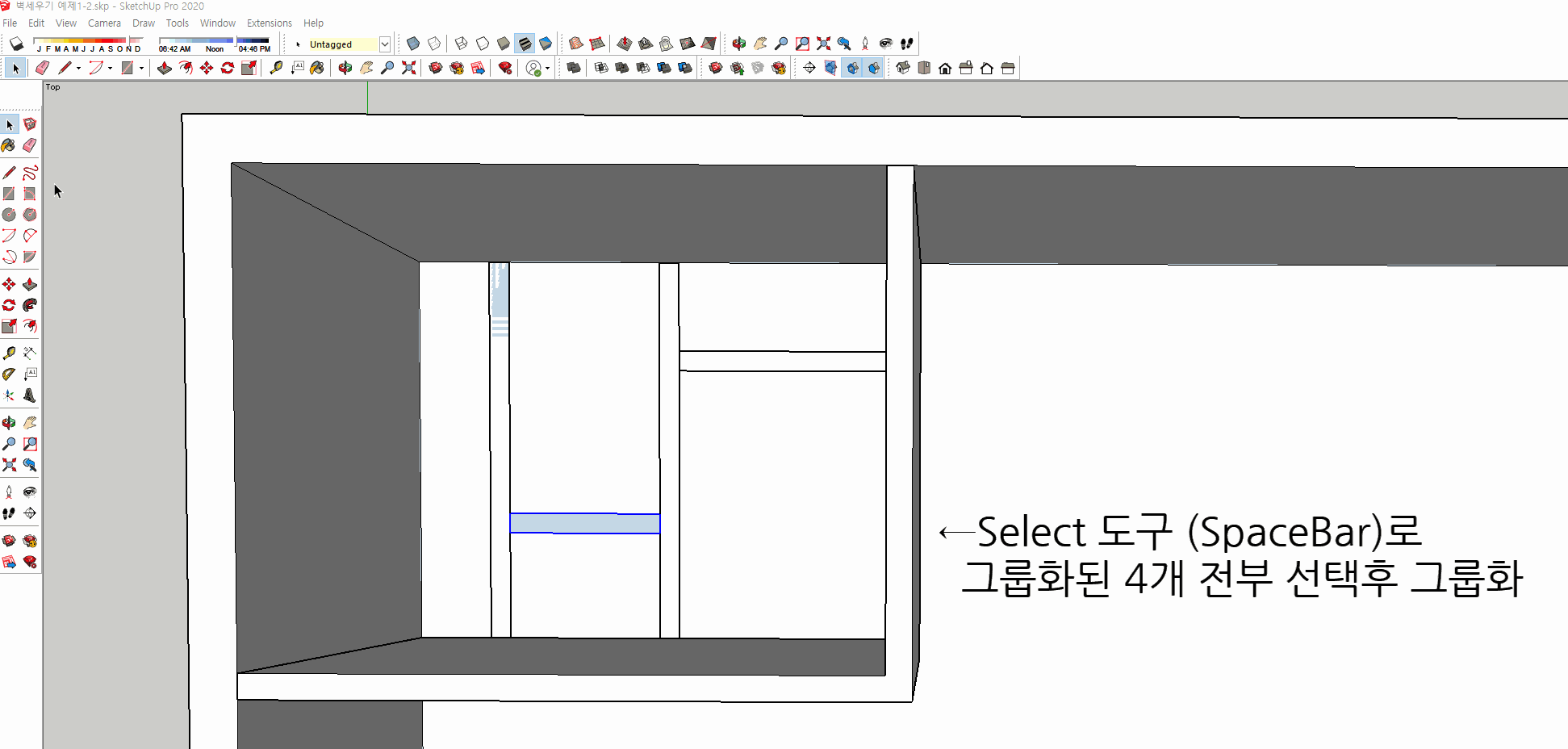
Task: Activate the Tape Measure tool
Action: point(10,352)
